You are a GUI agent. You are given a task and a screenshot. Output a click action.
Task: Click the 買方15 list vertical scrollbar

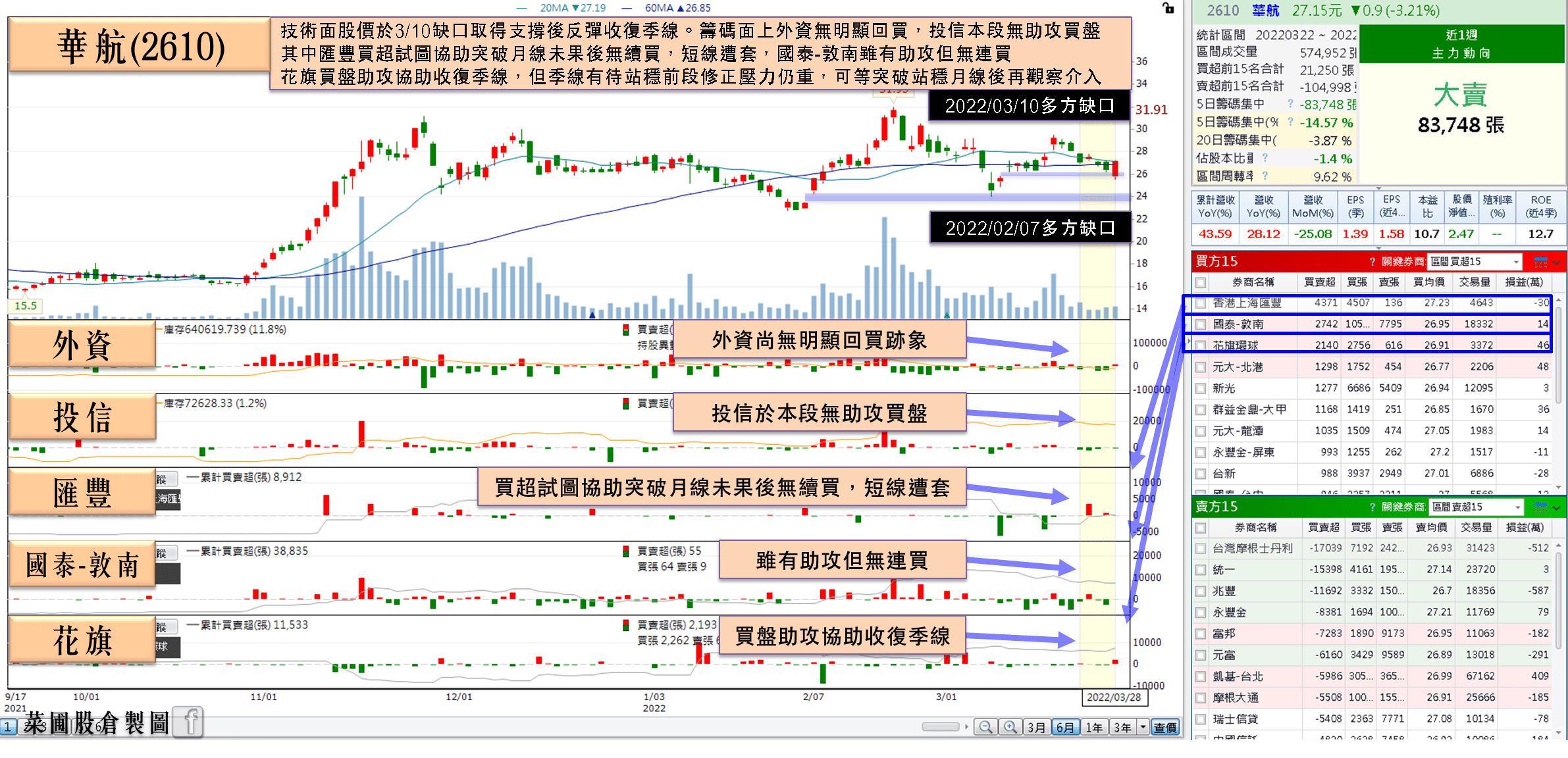(1558, 355)
